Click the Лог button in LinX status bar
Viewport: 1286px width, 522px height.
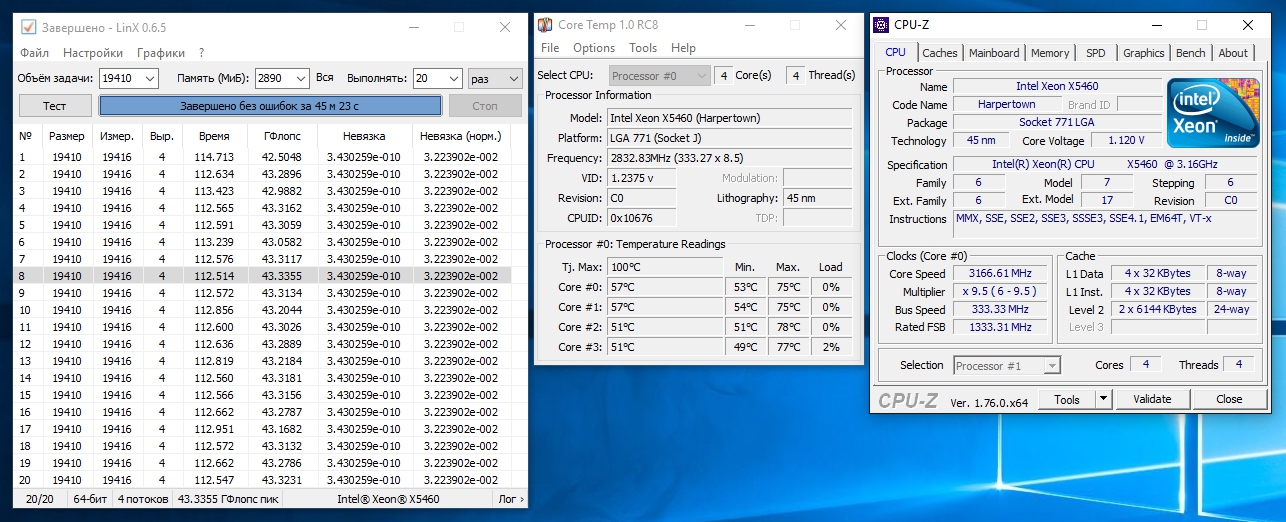pyautogui.click(x=510, y=498)
